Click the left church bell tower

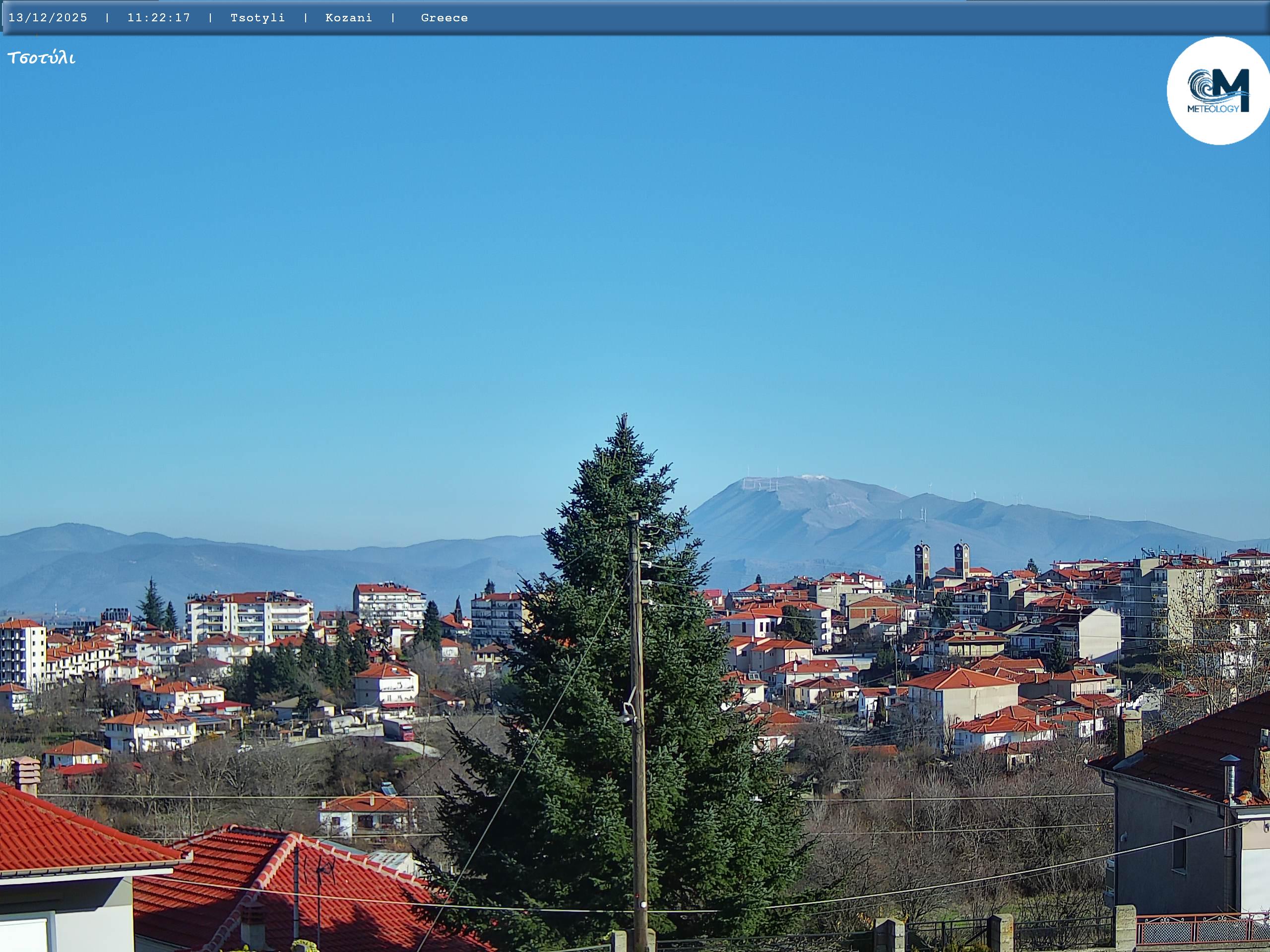point(922,562)
